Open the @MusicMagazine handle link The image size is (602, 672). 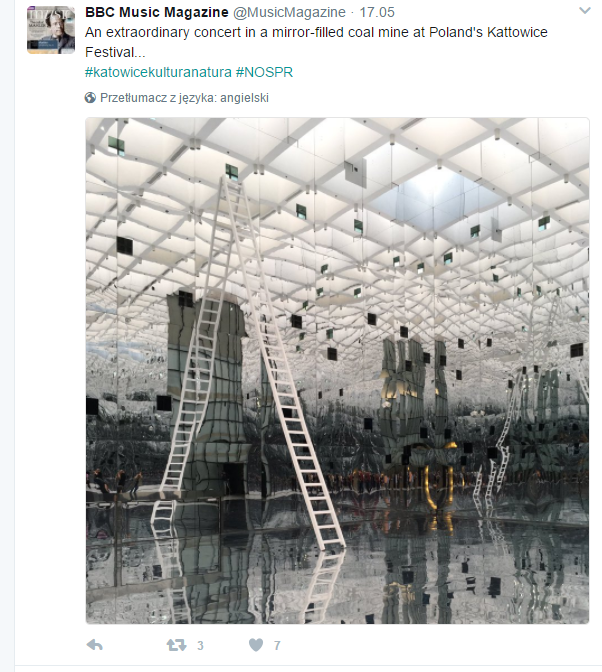[289, 12]
